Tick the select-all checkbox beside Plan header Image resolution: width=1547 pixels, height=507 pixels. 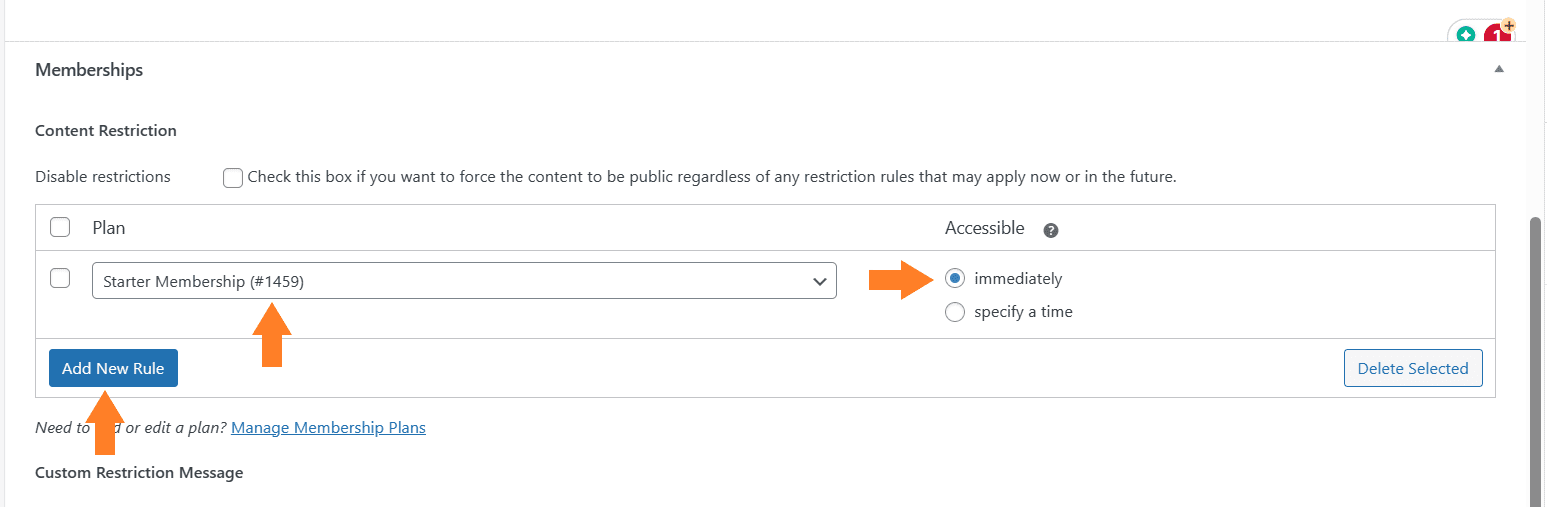60,227
